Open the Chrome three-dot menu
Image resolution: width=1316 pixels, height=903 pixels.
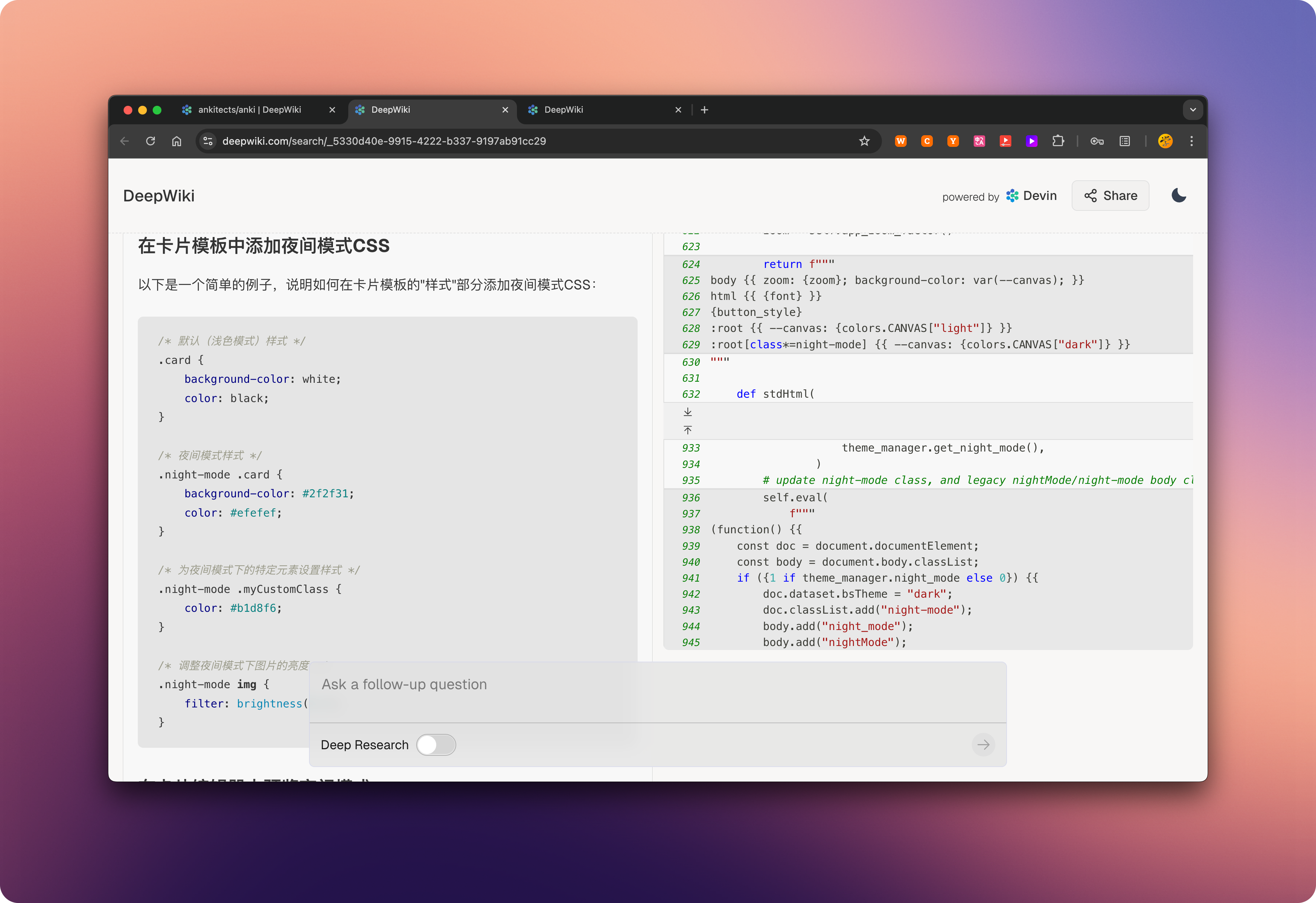(1191, 141)
